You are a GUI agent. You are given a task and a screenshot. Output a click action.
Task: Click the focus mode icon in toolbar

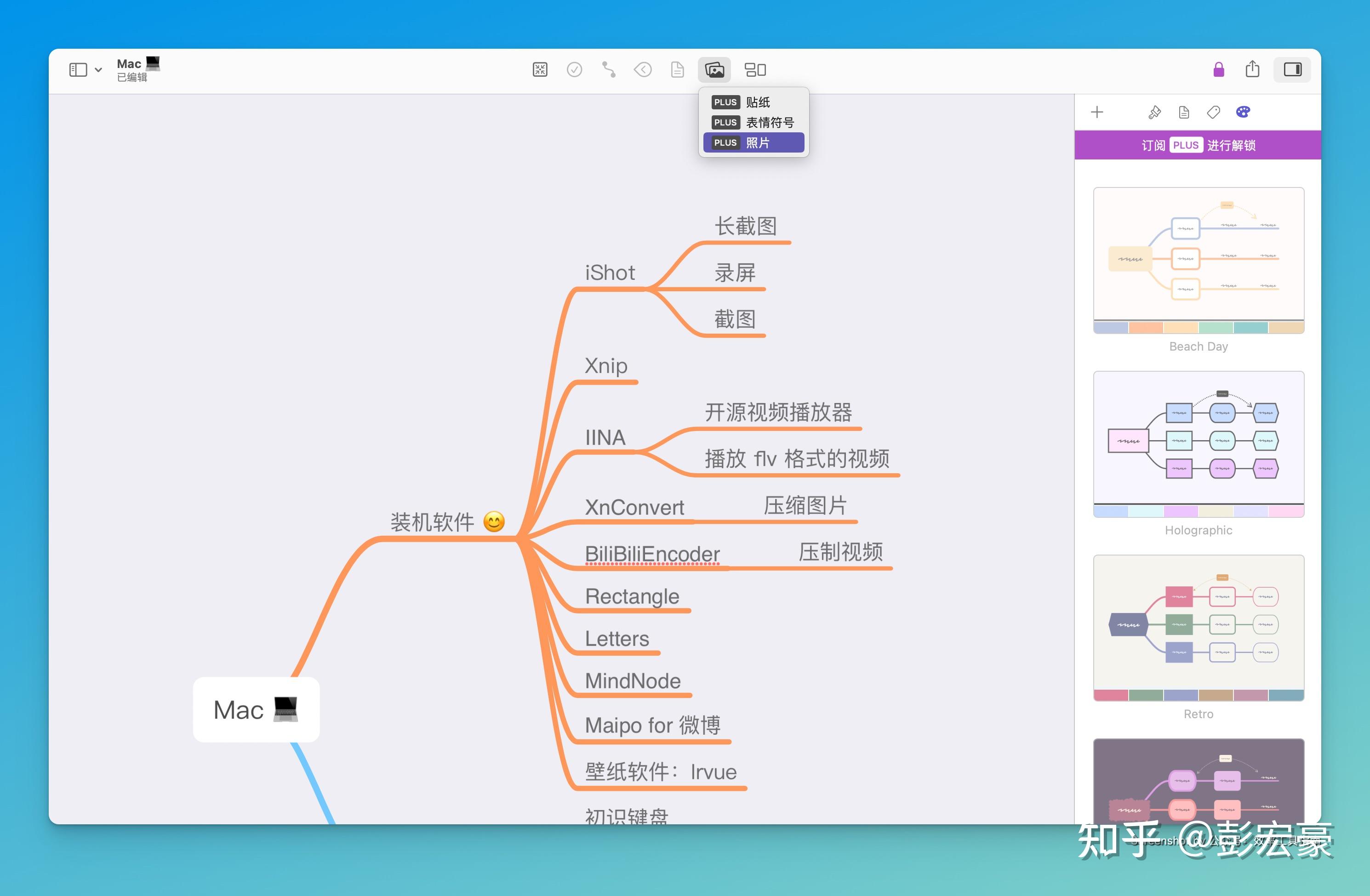point(539,70)
